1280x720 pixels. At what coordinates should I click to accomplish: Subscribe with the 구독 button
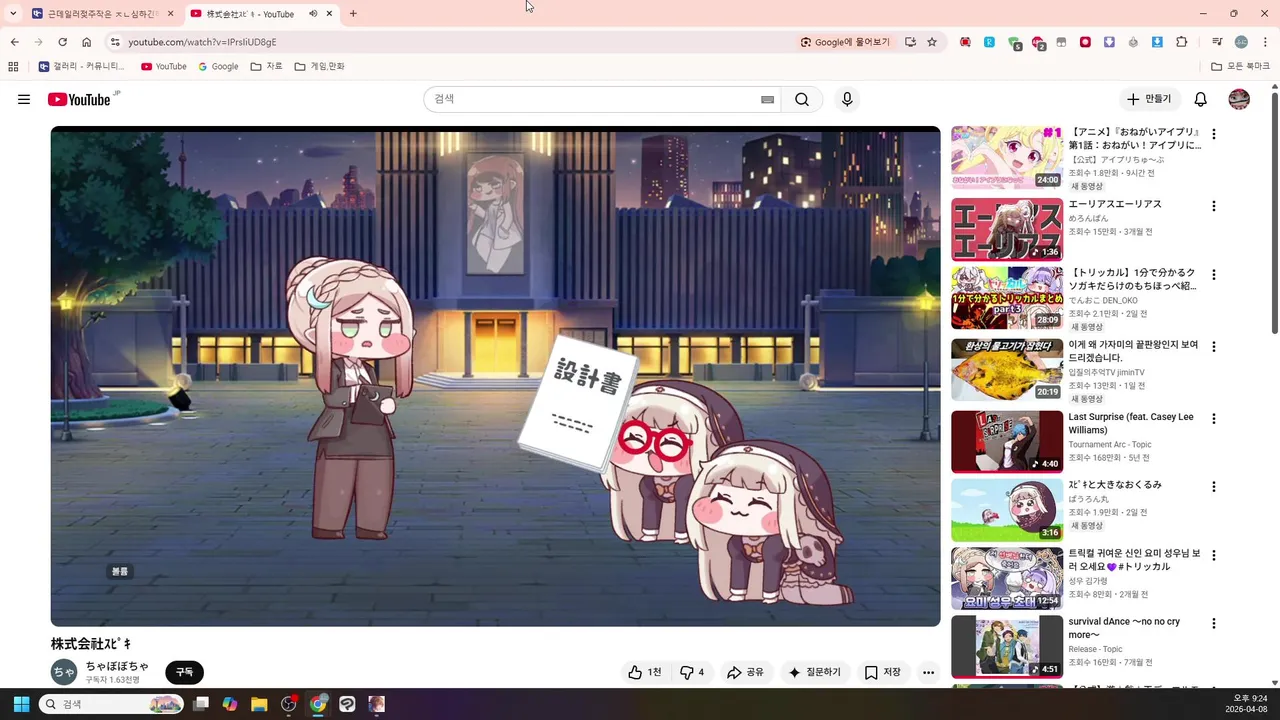coord(184,672)
